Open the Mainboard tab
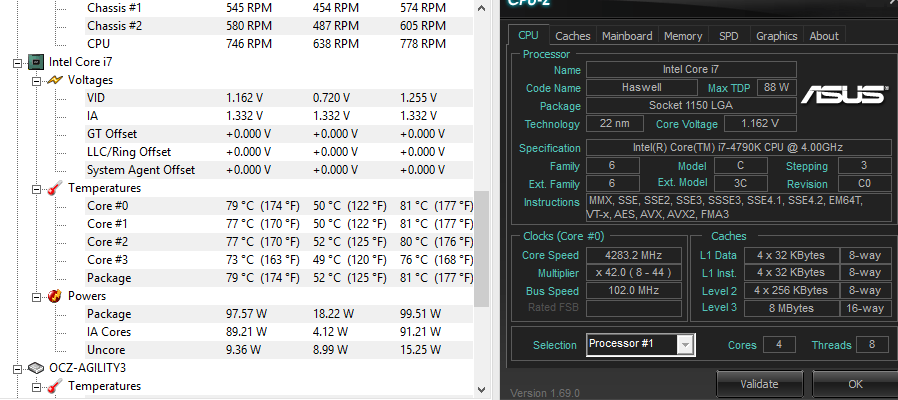Screen dimensions: 898x400 [627, 36]
